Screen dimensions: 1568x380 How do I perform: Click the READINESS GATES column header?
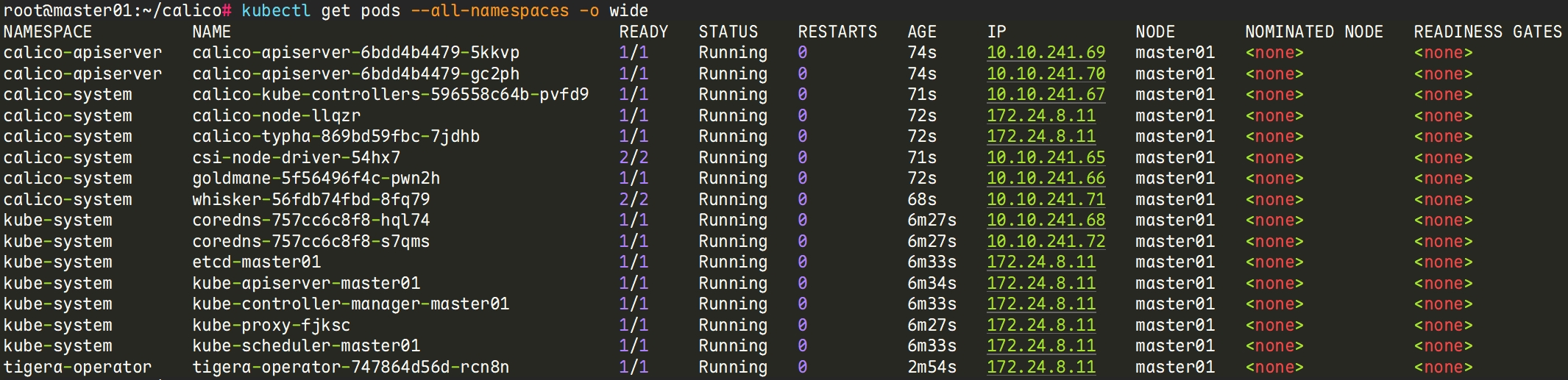tap(1487, 32)
